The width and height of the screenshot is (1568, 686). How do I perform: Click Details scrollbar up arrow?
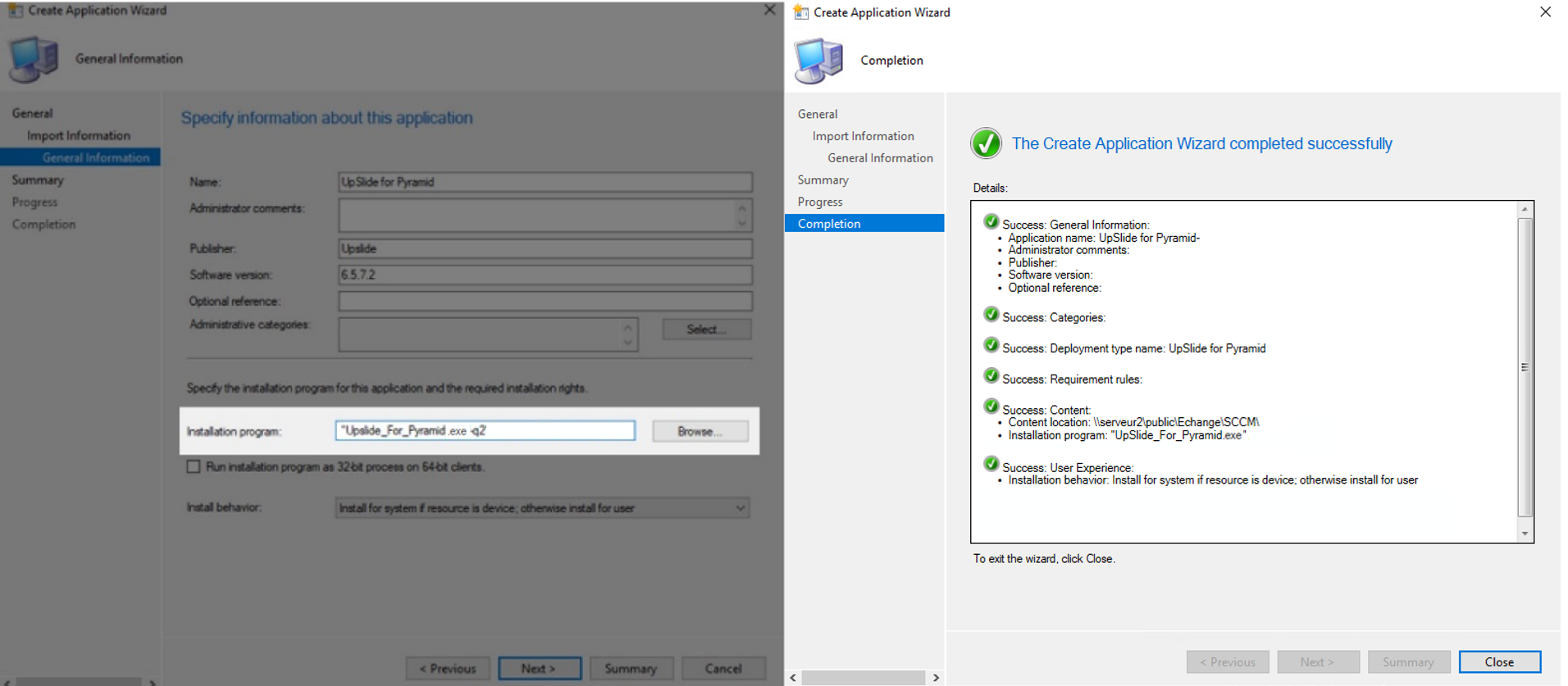tap(1525, 209)
